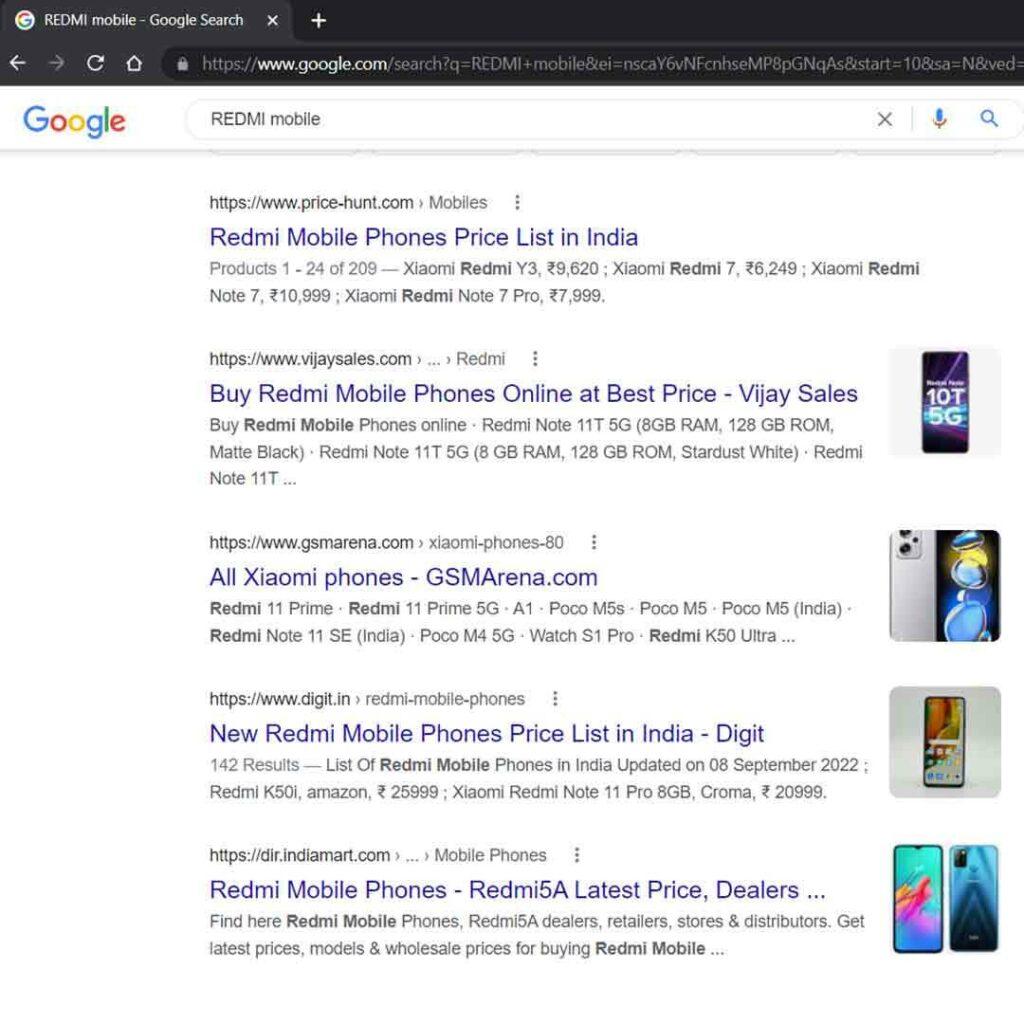Viewport: 1024px width, 1024px height.
Task: Click dir.indiamart.com › Mobile Phones URL
Action: 377,855
